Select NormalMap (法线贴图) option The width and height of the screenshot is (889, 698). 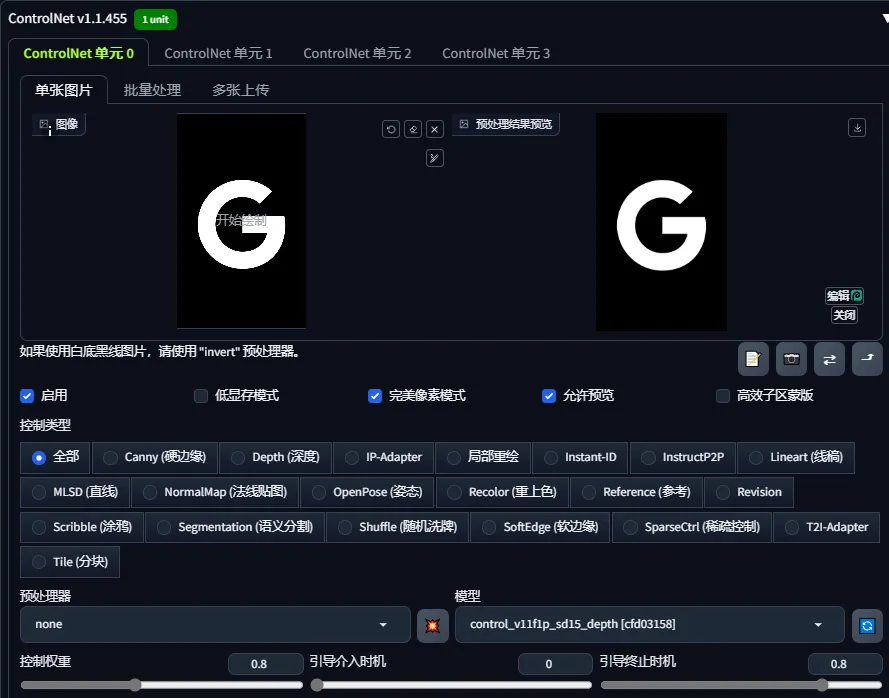[215, 492]
